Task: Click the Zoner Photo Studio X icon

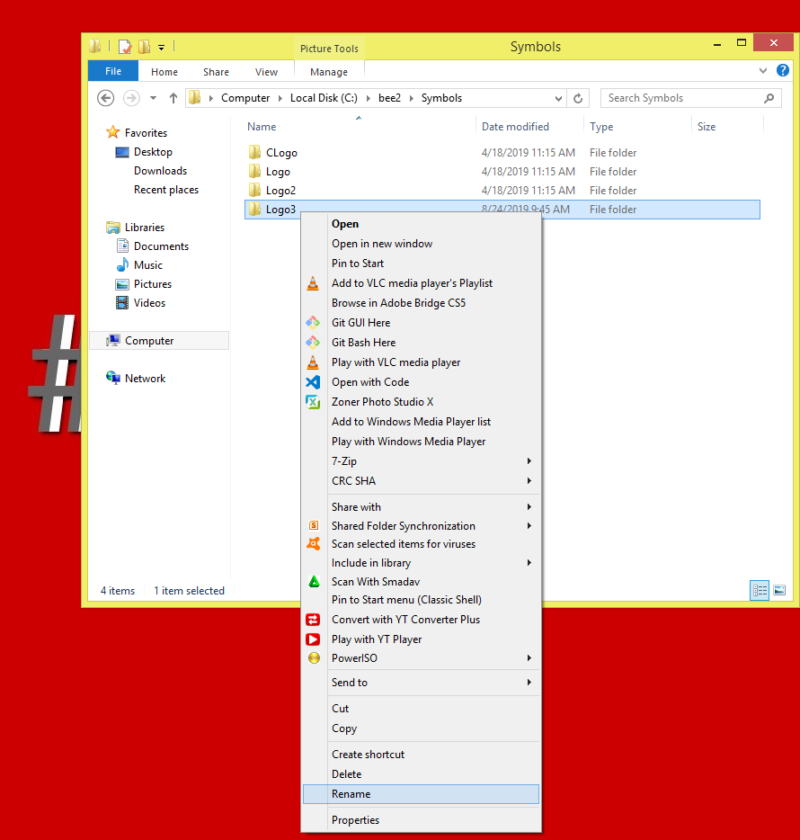Action: click(312, 402)
